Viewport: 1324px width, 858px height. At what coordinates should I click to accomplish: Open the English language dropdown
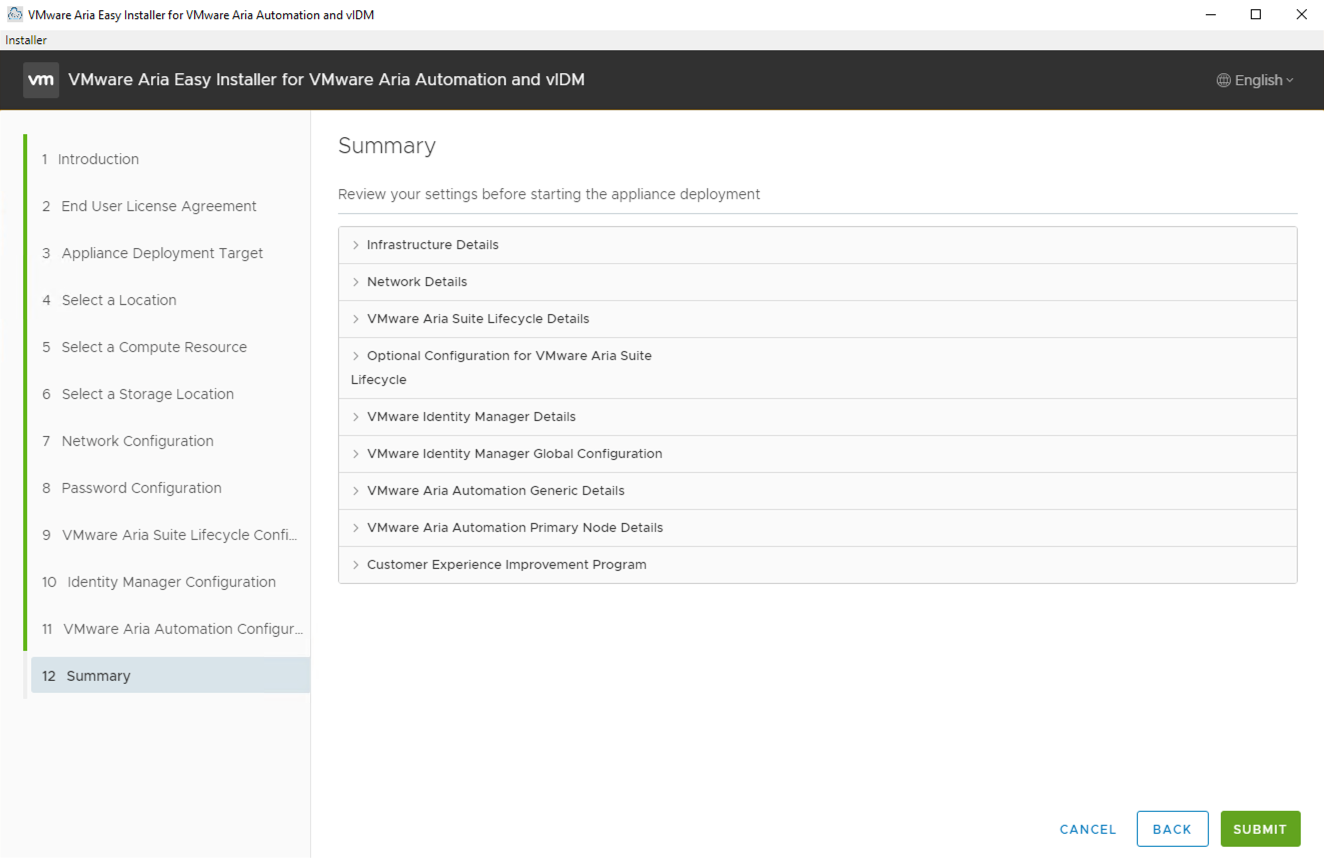click(x=1255, y=80)
